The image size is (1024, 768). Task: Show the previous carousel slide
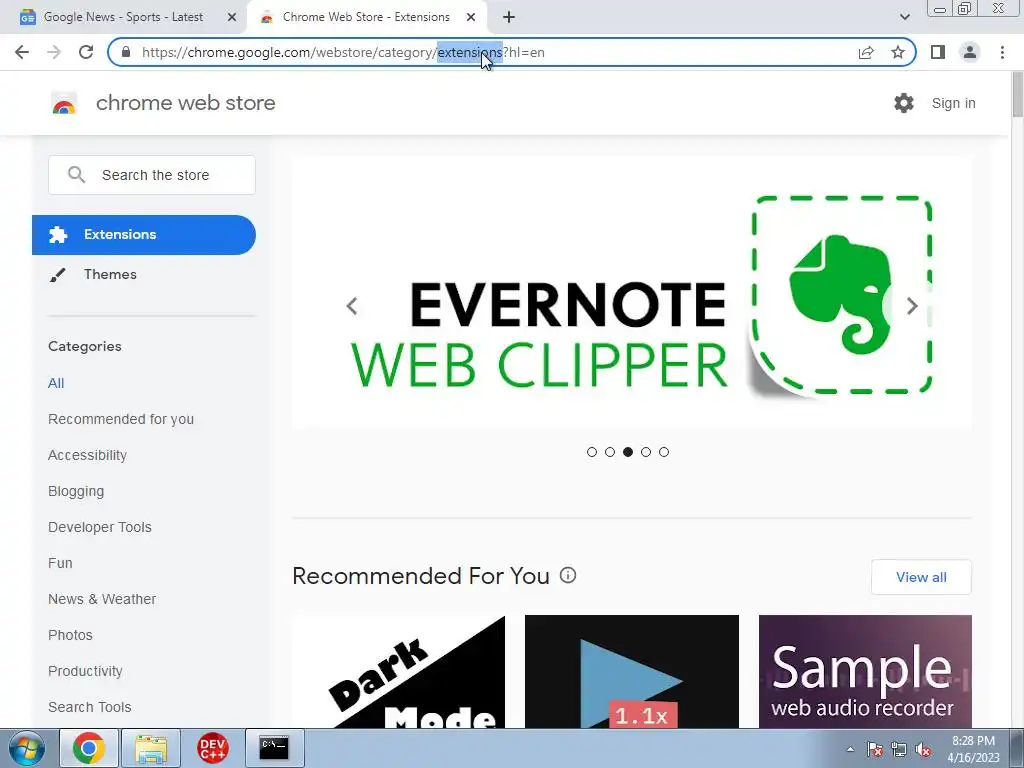tap(352, 306)
